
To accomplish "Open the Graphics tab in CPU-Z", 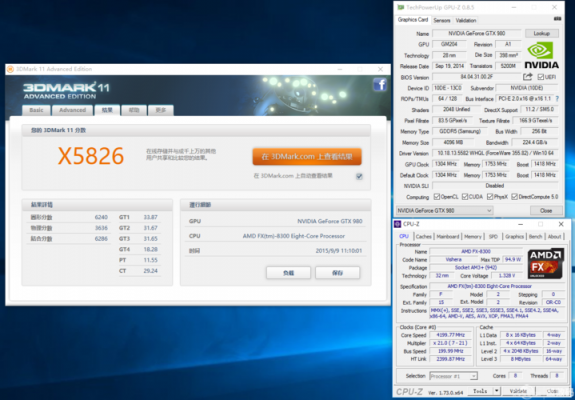I will pyautogui.click(x=514, y=236).
